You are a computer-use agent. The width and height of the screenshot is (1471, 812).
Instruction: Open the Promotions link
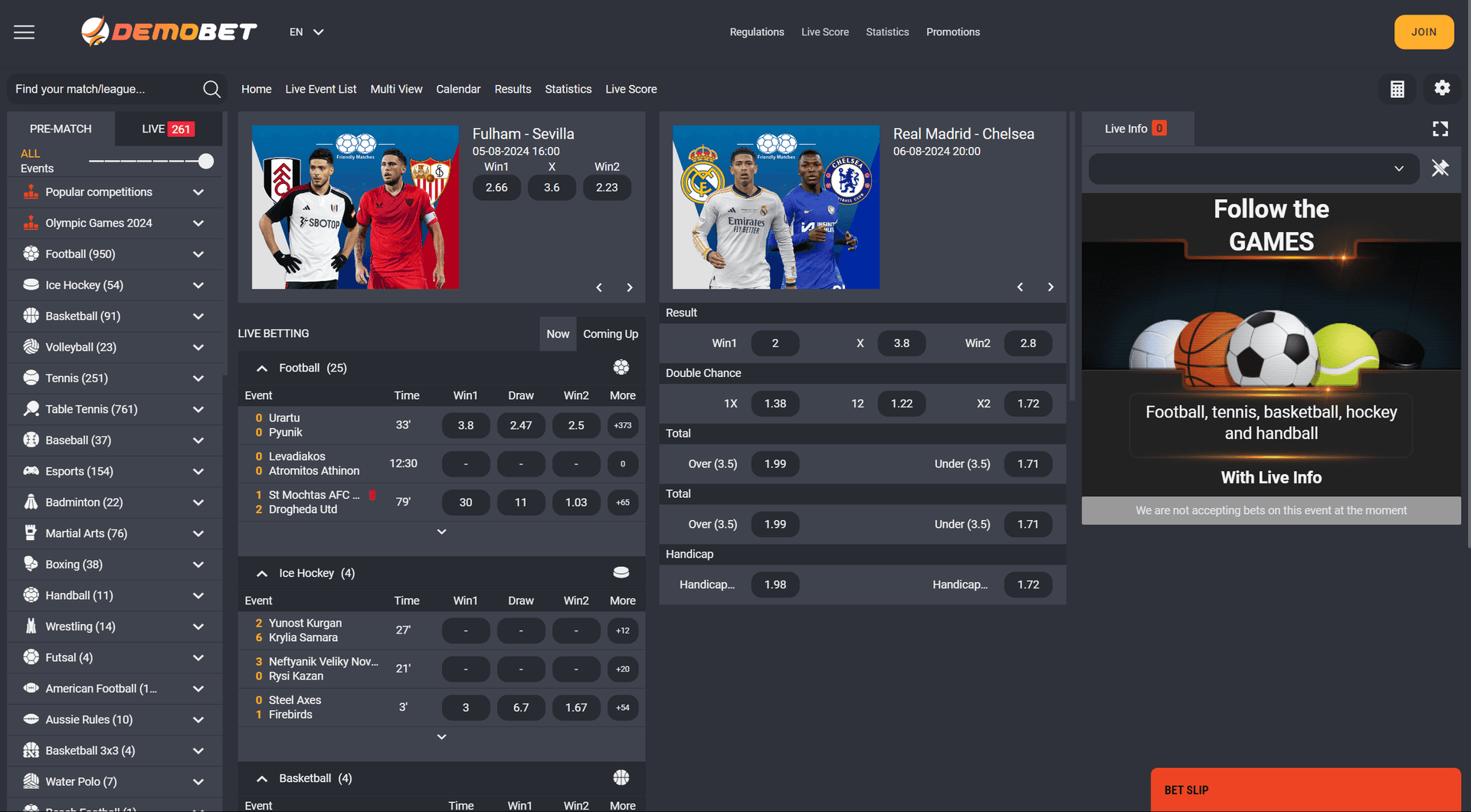click(x=953, y=32)
